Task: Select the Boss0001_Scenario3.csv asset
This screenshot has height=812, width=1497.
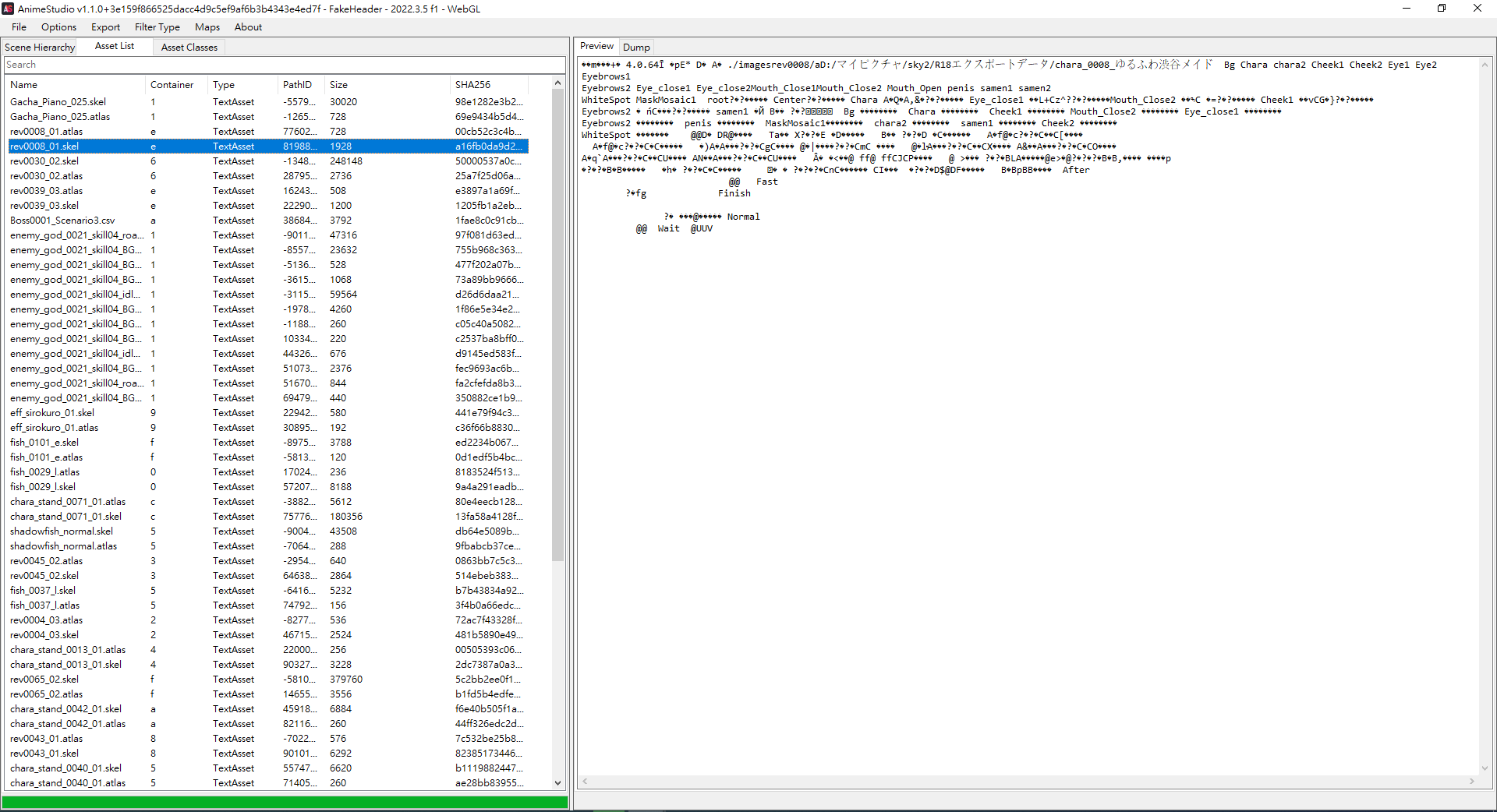Action: [62, 221]
